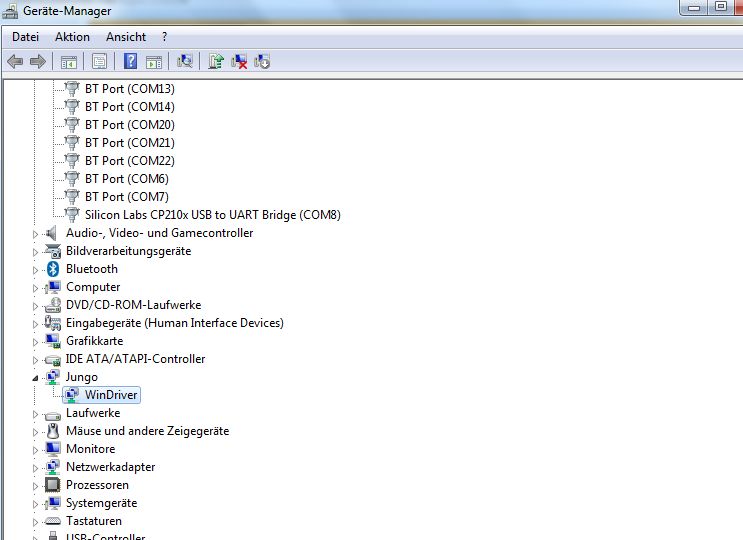
Task: Toggle the action pane toolbar icon
Action: (154, 62)
